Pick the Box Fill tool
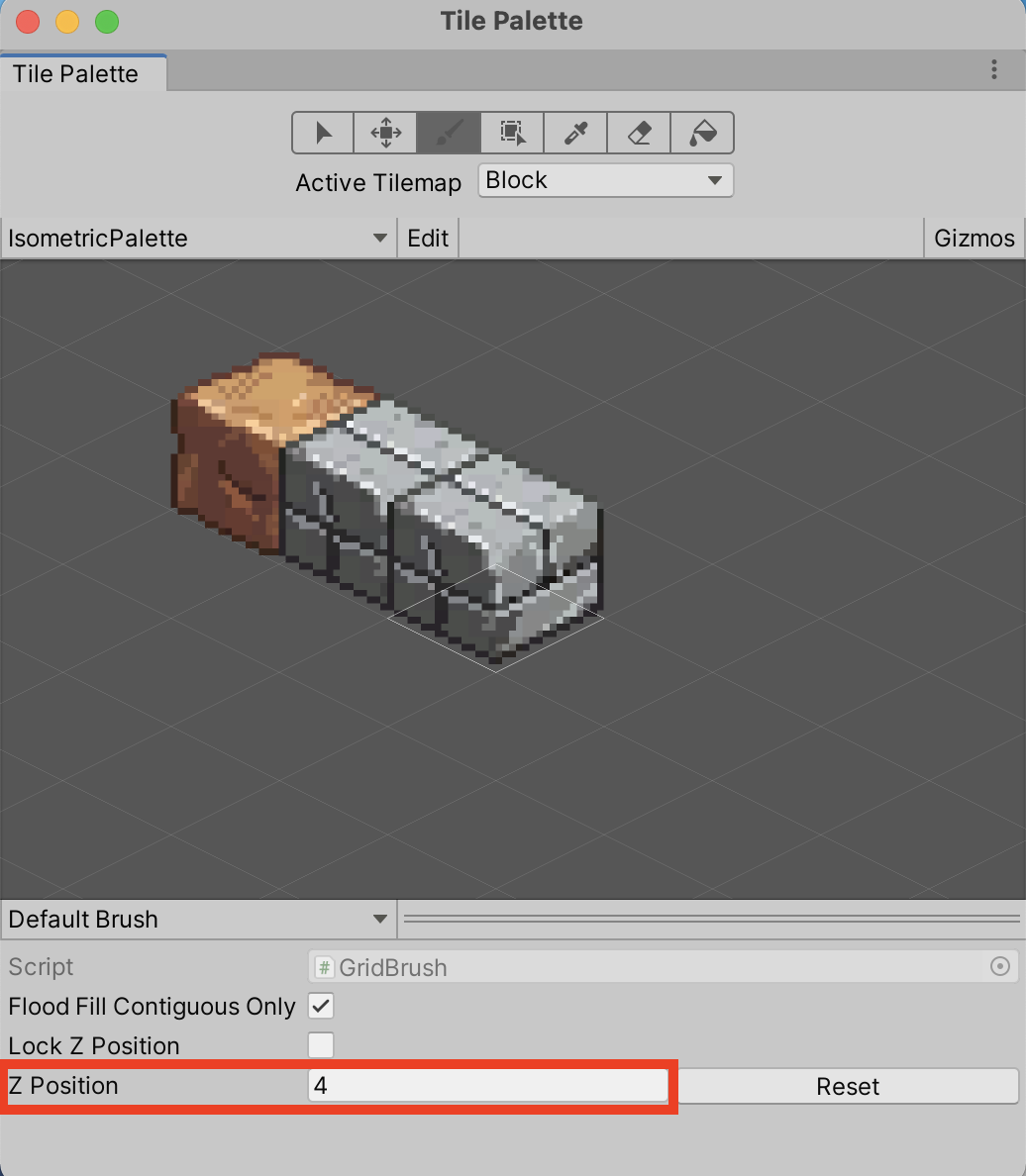 click(x=512, y=133)
